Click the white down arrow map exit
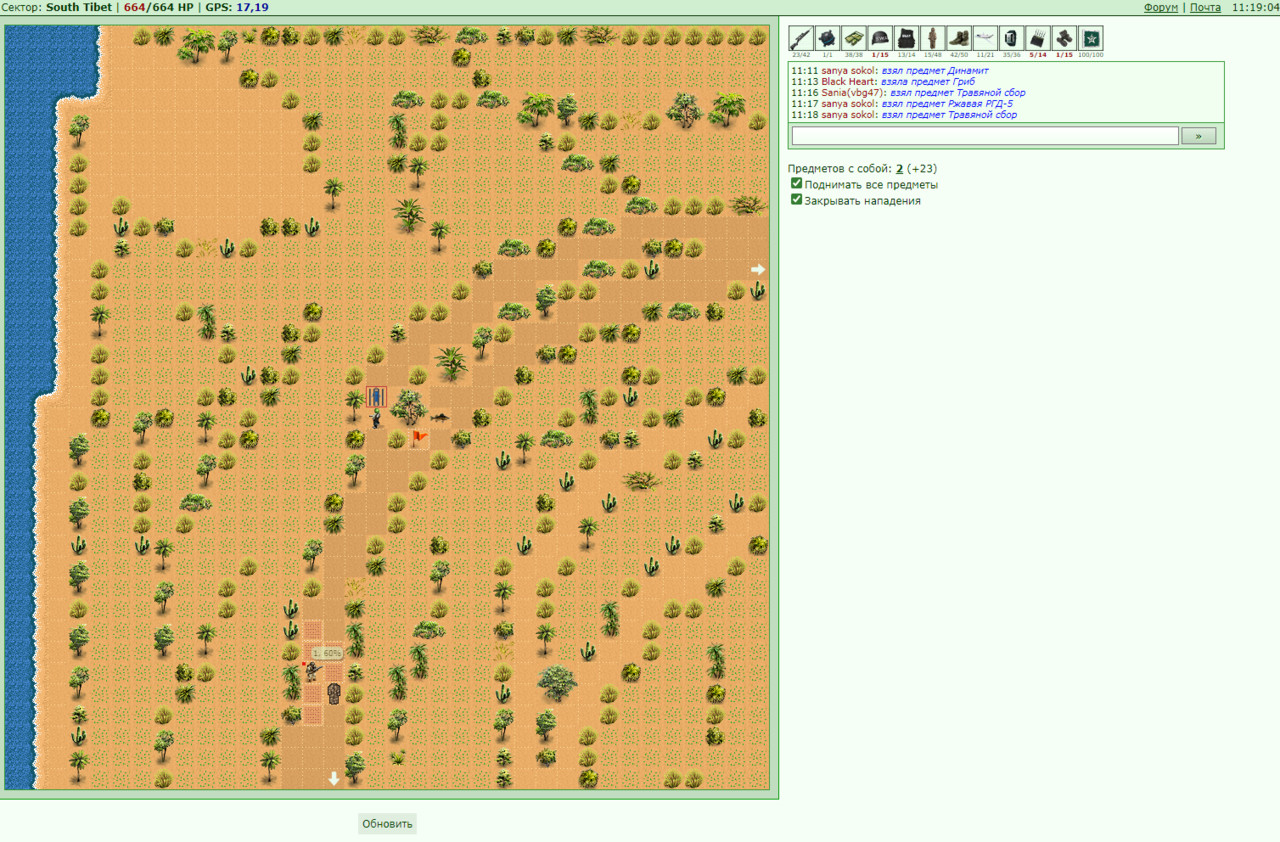Viewport: 1280px width, 842px height. pyautogui.click(x=334, y=778)
